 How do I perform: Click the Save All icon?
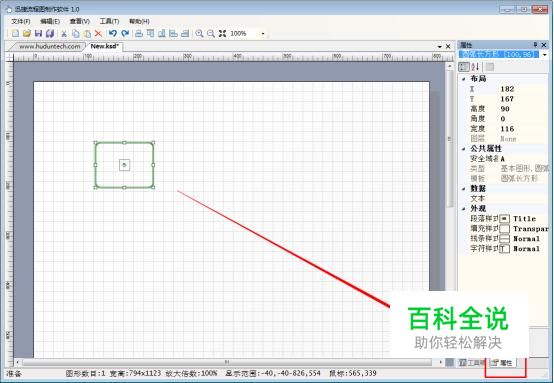click(50, 34)
